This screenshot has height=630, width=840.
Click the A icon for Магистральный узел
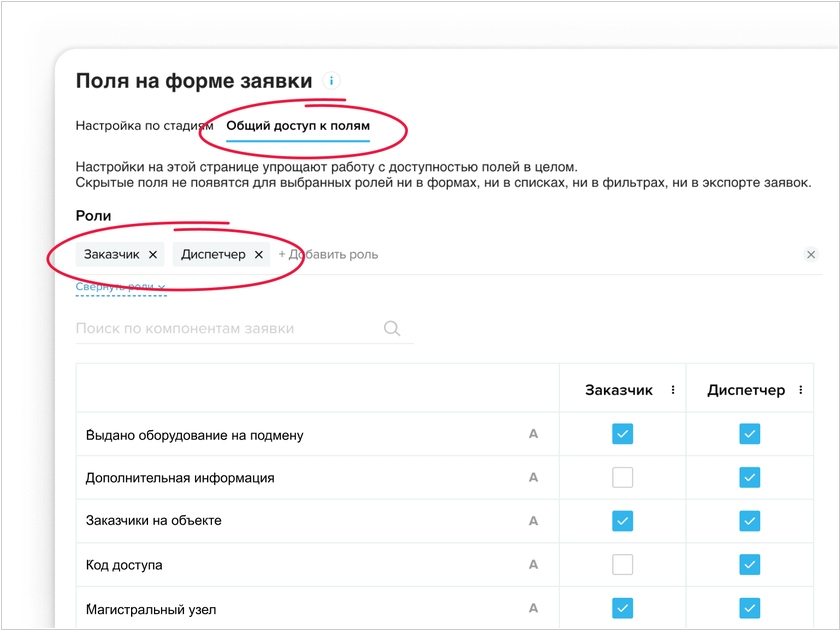533,609
